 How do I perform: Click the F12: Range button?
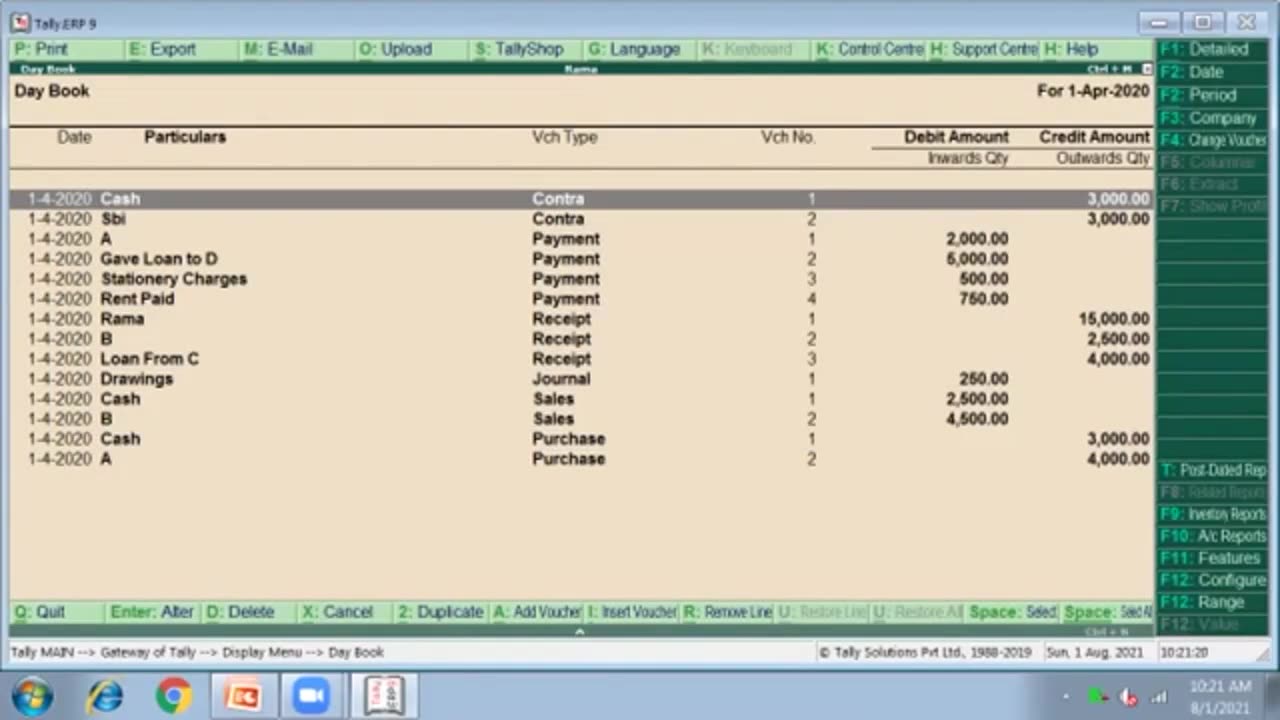click(1212, 602)
